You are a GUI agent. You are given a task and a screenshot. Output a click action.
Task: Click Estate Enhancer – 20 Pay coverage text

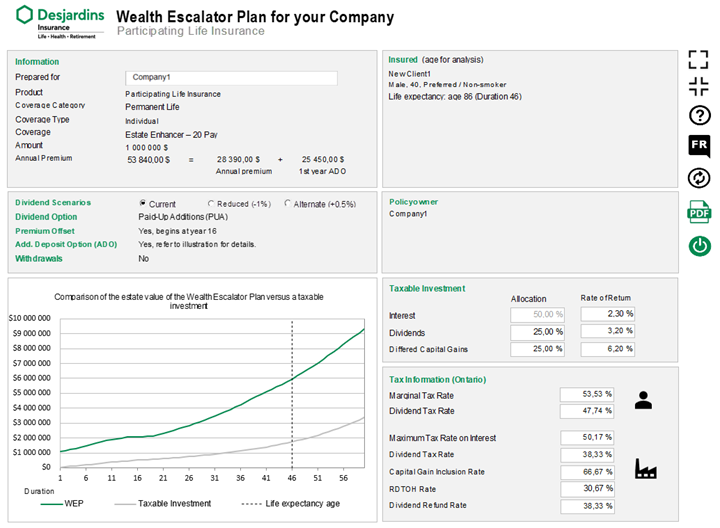point(171,135)
